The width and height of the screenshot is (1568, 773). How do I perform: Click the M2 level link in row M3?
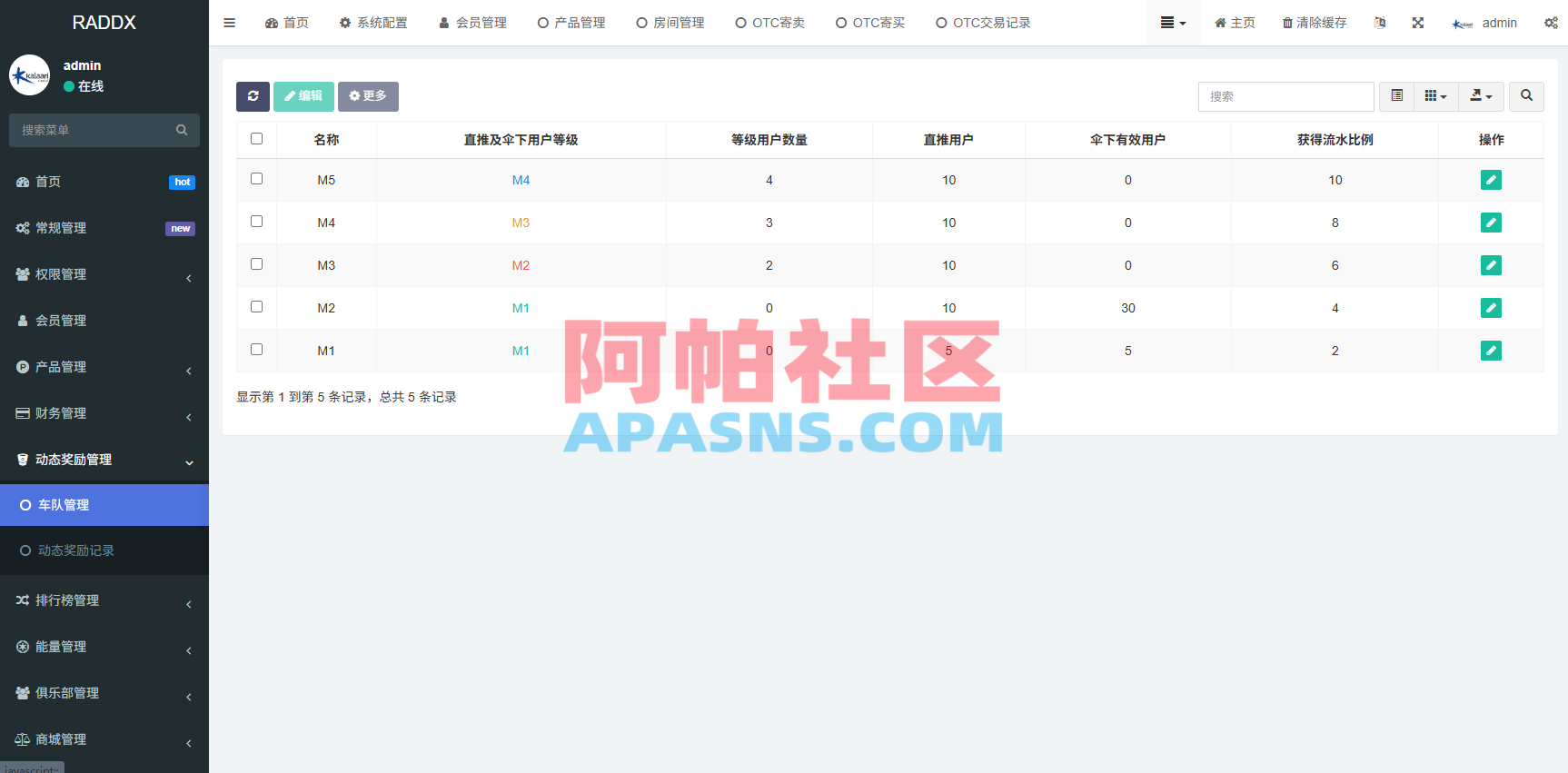(x=521, y=265)
